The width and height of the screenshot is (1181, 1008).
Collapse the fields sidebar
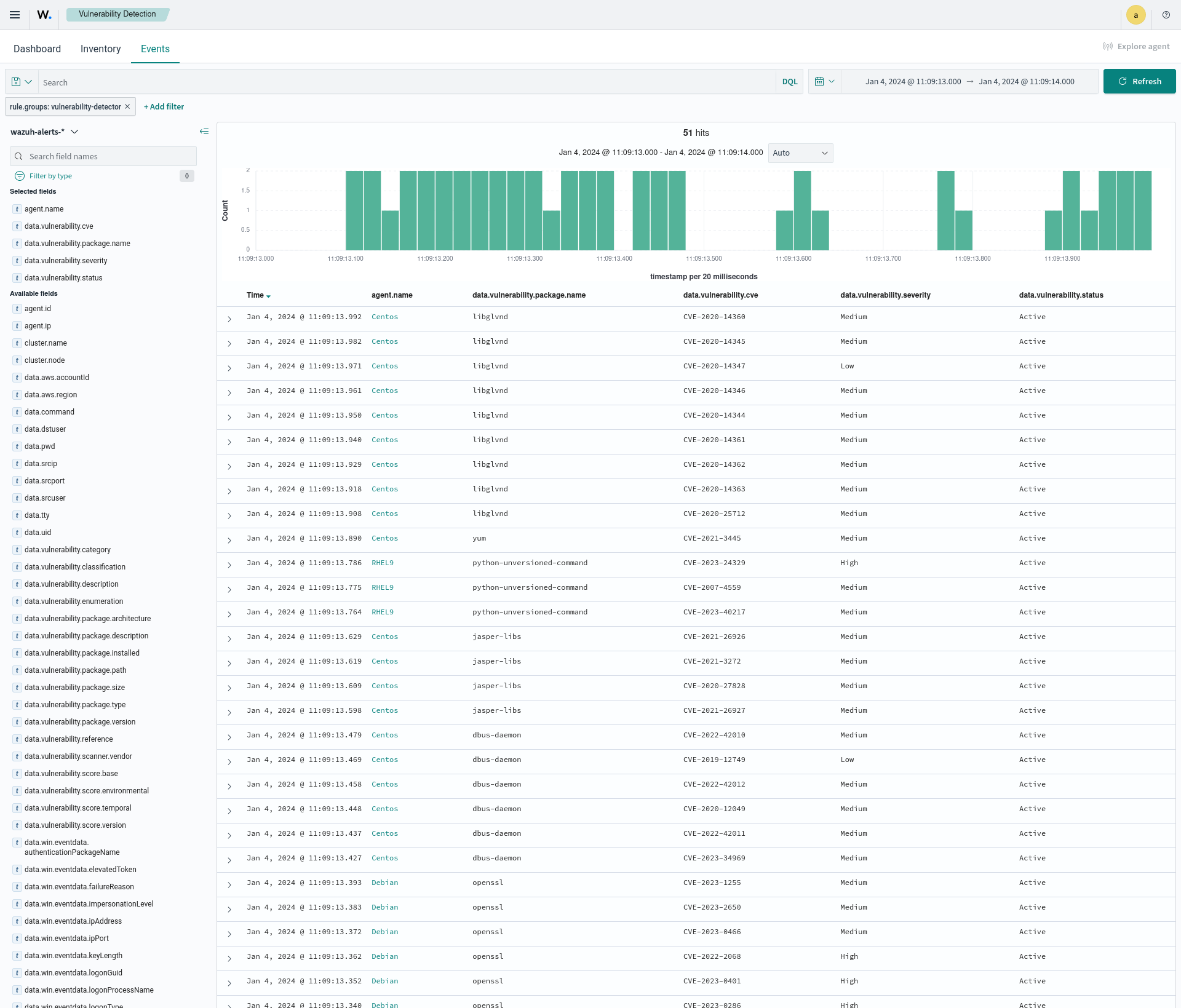[x=204, y=132]
